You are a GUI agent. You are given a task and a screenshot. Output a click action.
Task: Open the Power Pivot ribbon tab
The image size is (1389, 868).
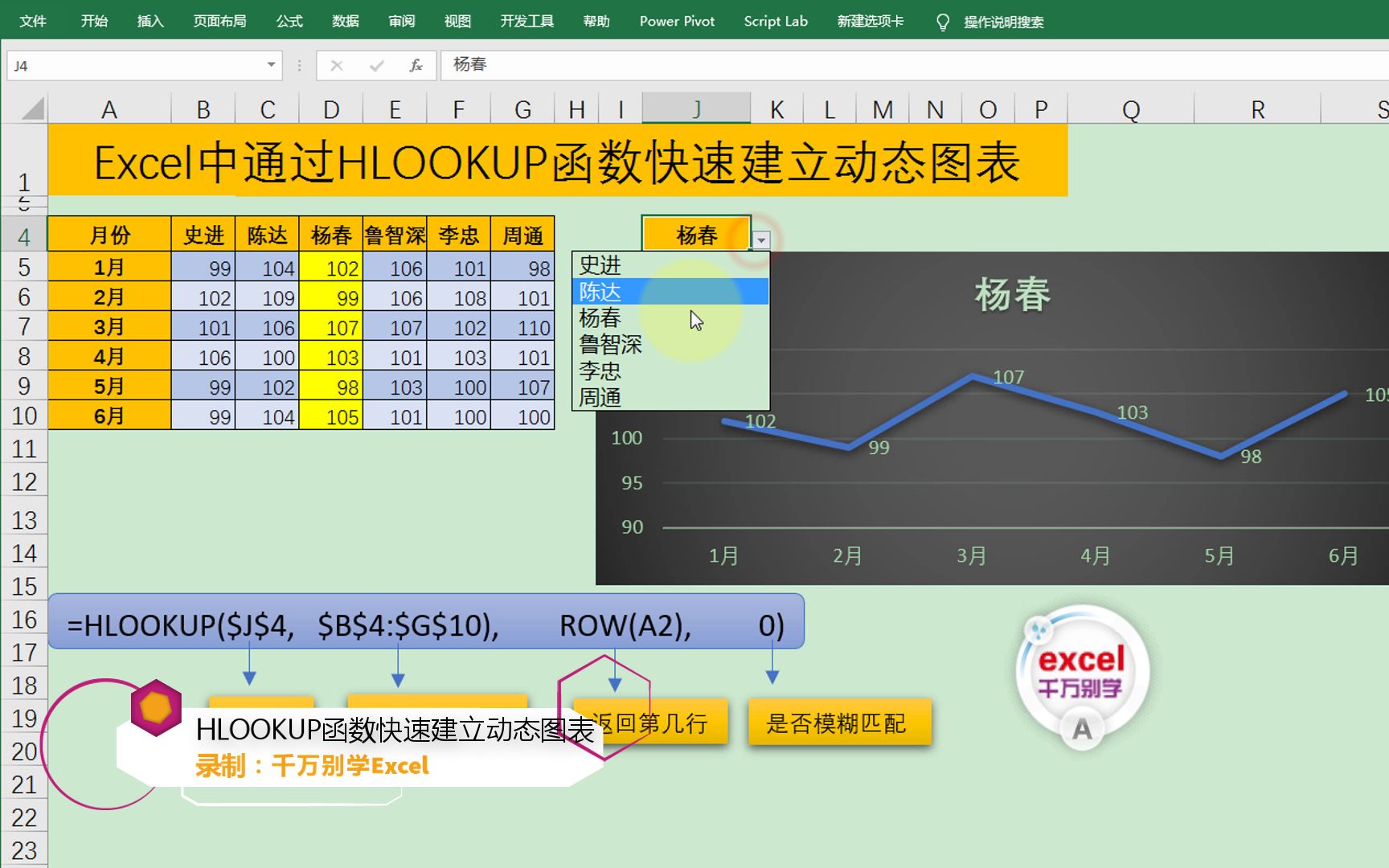point(676,22)
